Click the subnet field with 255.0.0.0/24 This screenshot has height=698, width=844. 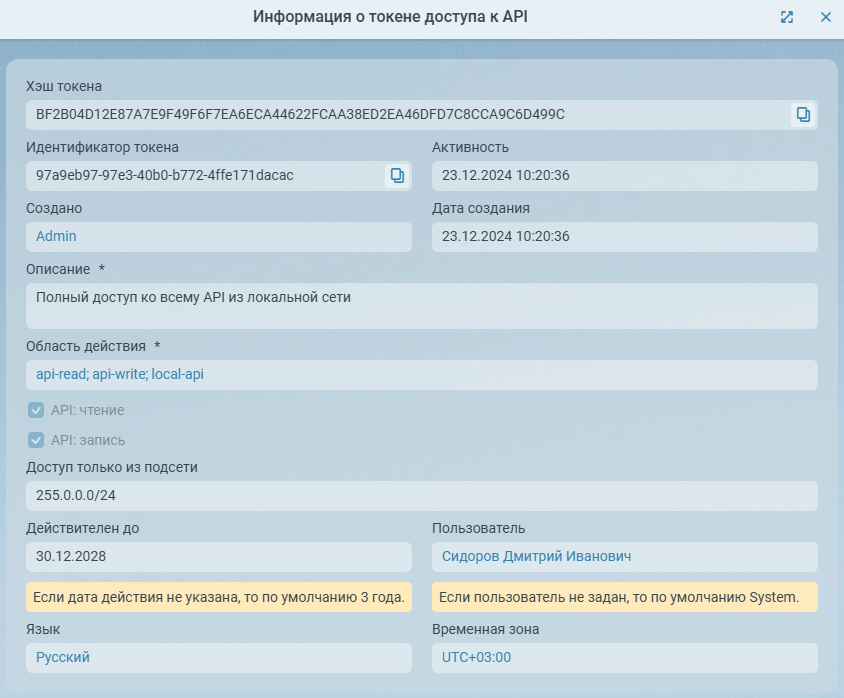pos(420,496)
